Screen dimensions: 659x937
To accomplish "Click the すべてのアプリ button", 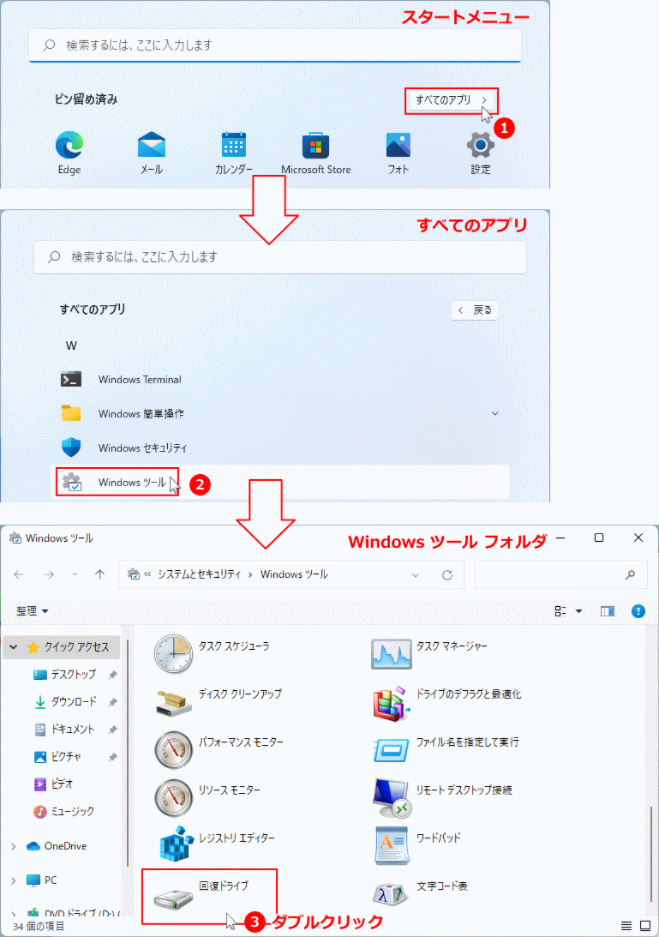I will pos(451,100).
